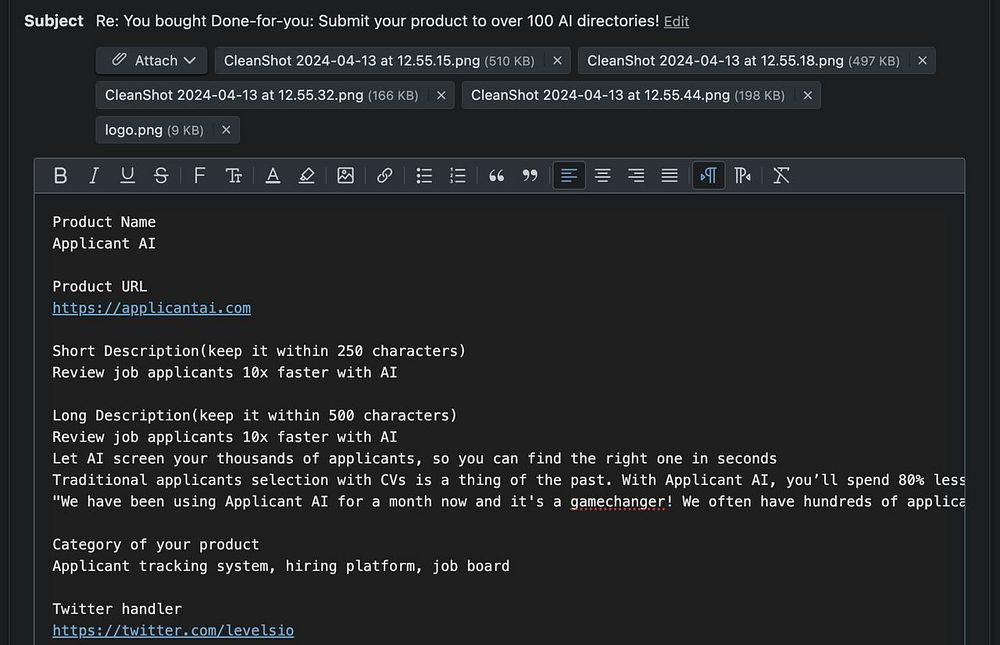Open highlight background color tool
The image size is (1000, 645).
[x=307, y=175]
